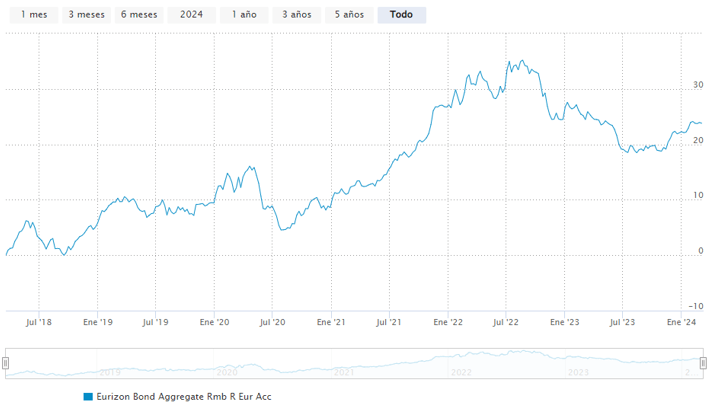Switch the chart to 3 meses
Image resolution: width=715 pixels, height=413 pixels.
click(x=86, y=15)
